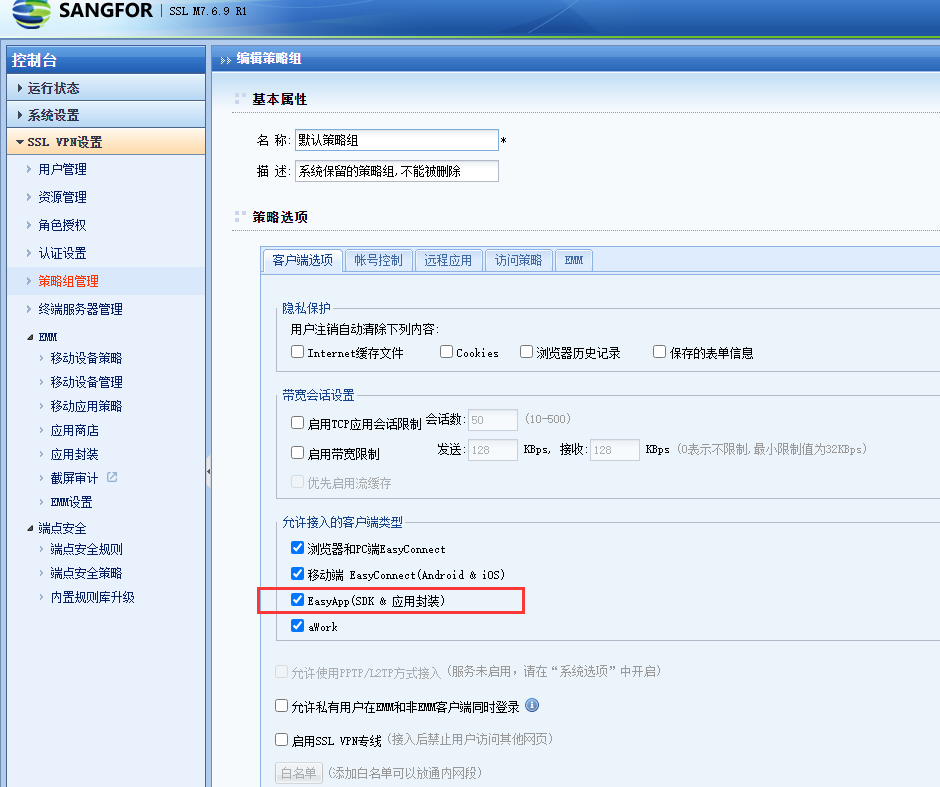Click the 带宽会话设置 group label

click(x=318, y=396)
